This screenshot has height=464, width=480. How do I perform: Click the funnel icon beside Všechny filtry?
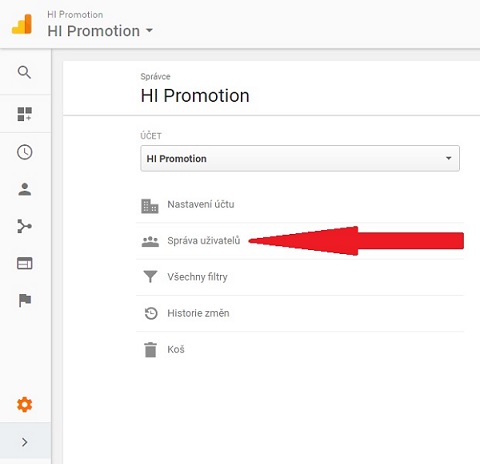pos(150,277)
